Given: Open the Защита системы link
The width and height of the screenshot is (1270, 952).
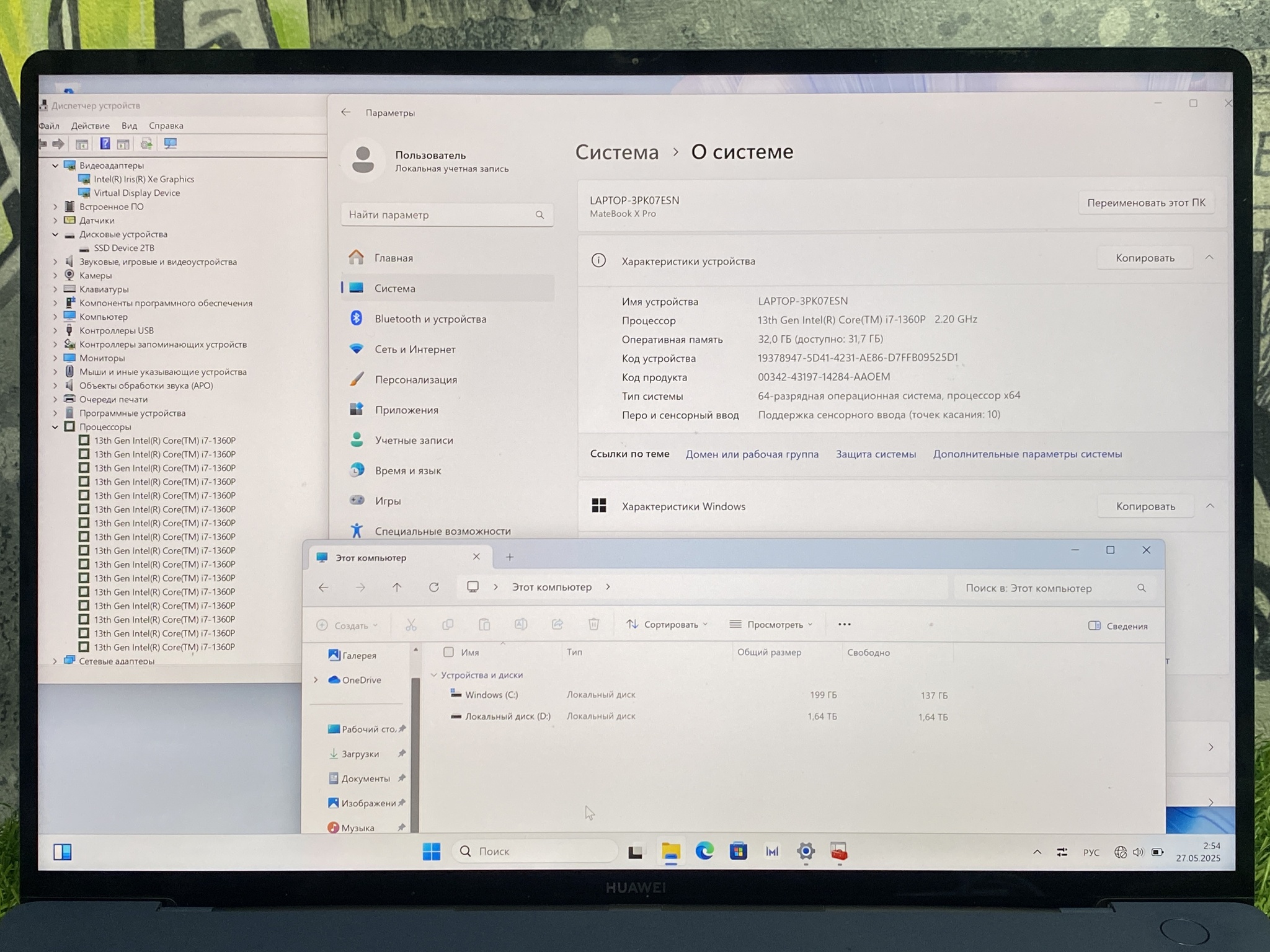Looking at the screenshot, I should [x=875, y=454].
